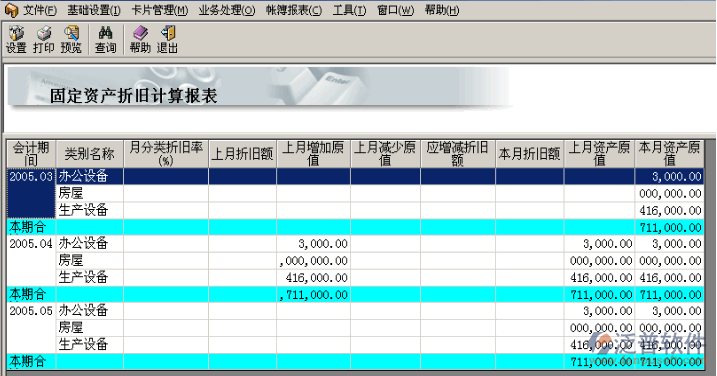Open the 工具(T) menu
The height and width of the screenshot is (376, 717).
(349, 10)
